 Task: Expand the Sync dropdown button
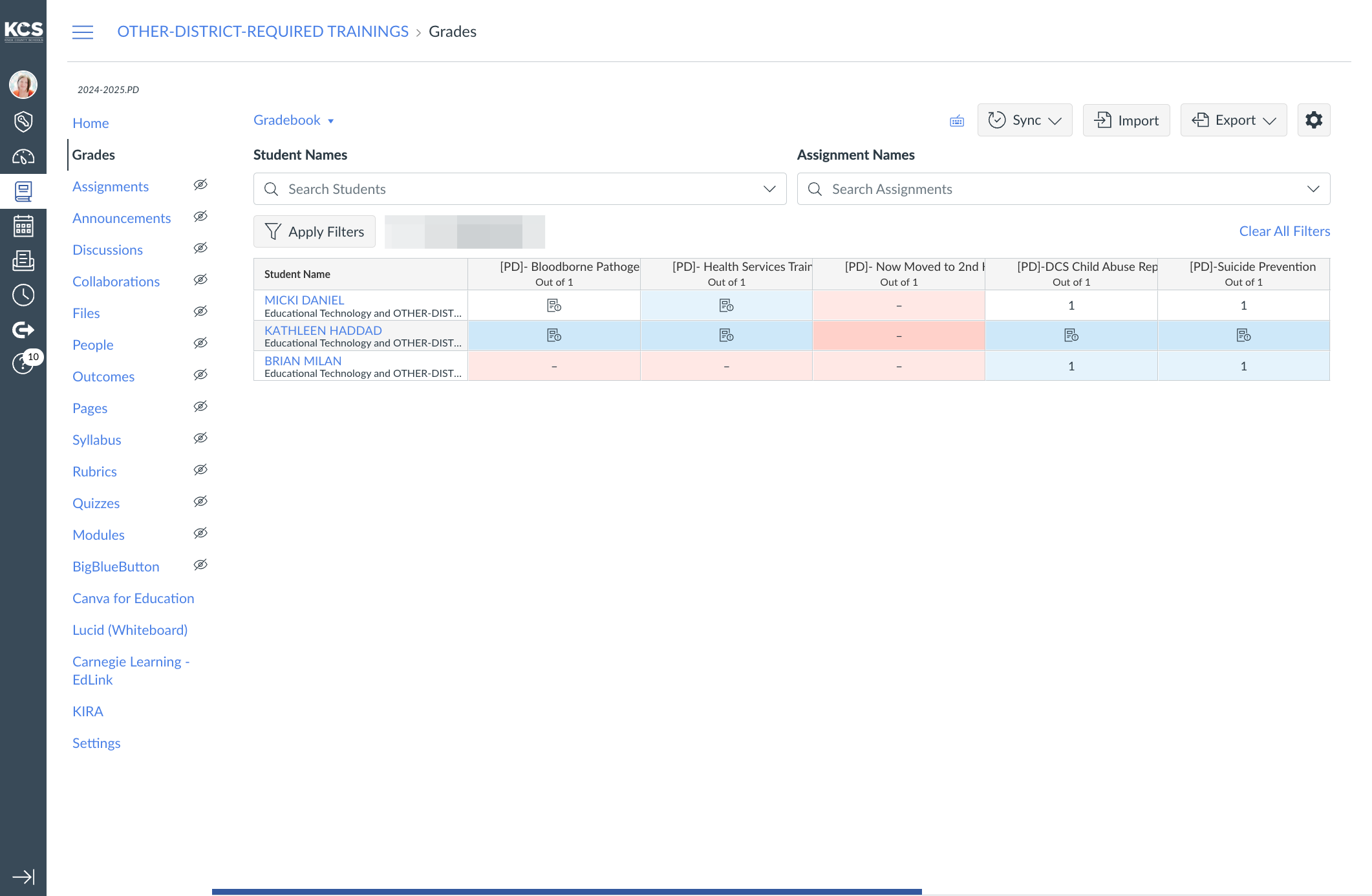click(1025, 120)
